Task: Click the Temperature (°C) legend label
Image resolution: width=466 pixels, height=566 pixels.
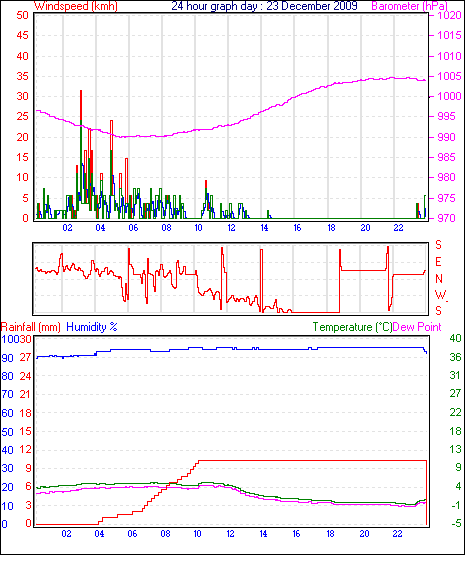Action: [352, 327]
